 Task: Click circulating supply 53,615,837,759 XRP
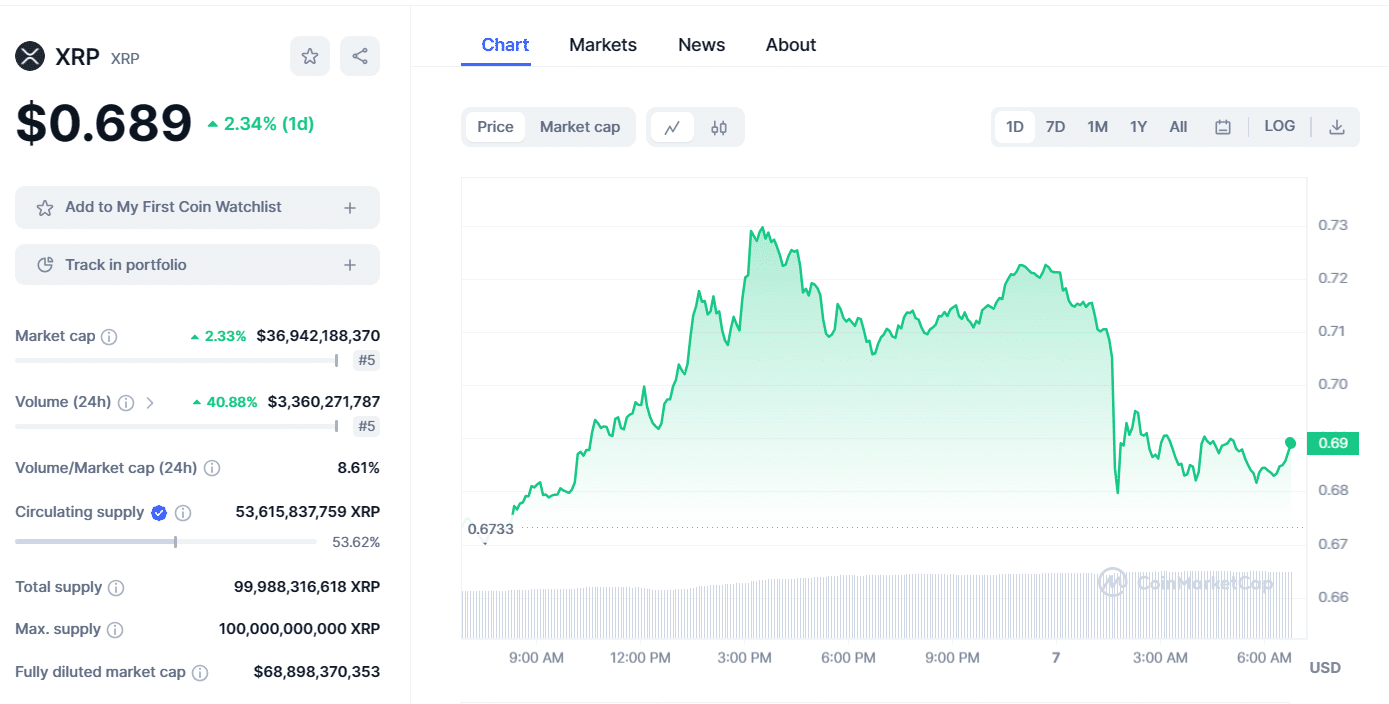[308, 512]
